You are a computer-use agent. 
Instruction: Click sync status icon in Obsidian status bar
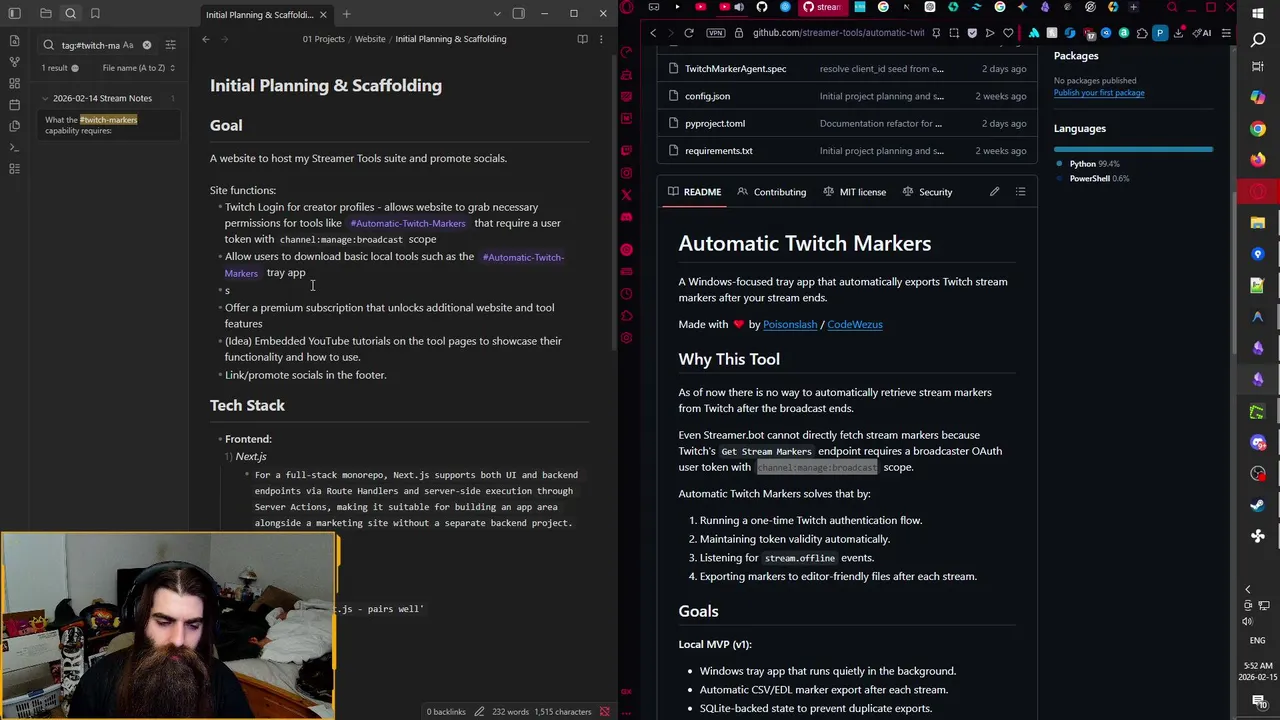coord(605,712)
